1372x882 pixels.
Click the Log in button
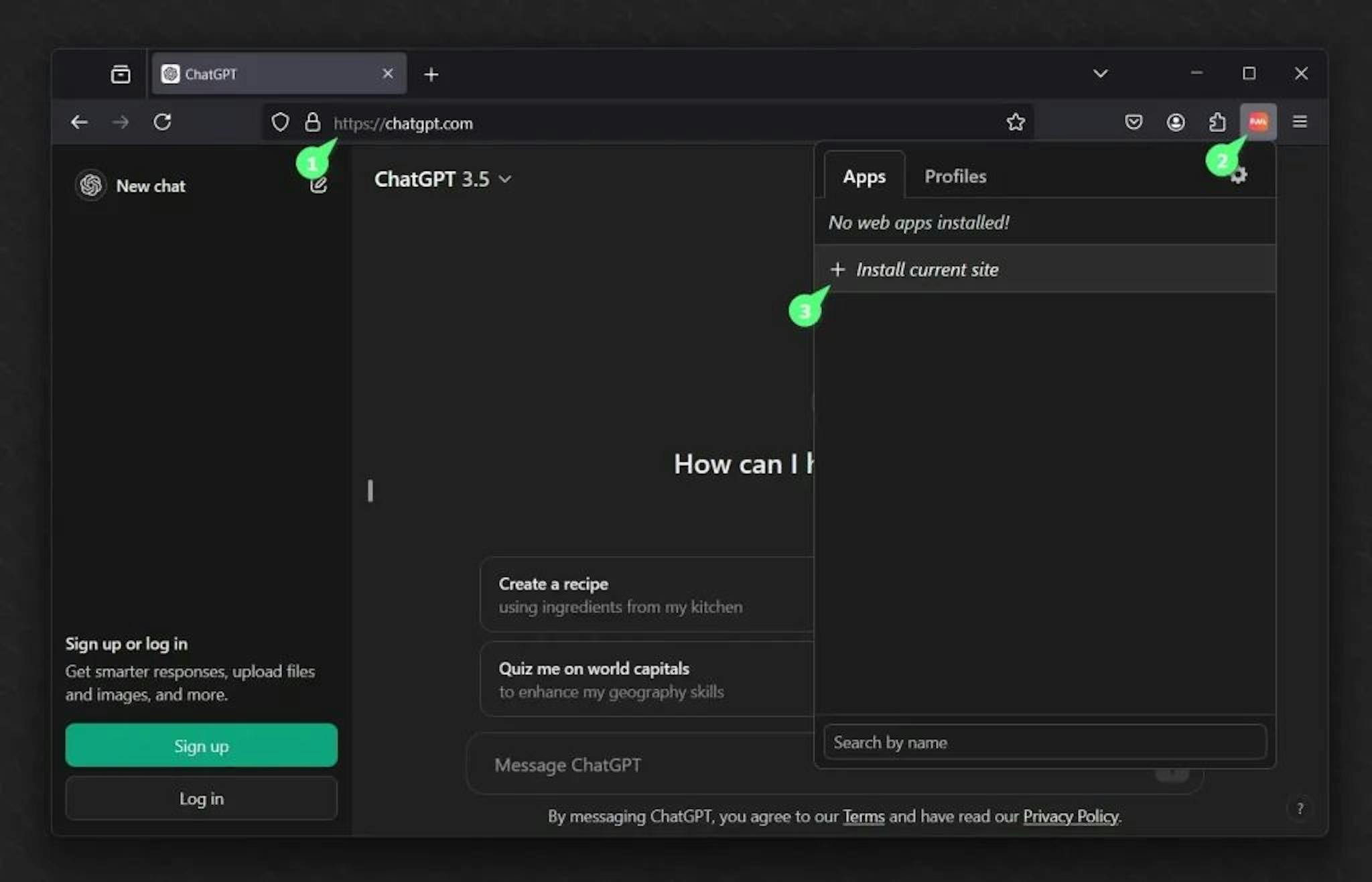[202, 798]
